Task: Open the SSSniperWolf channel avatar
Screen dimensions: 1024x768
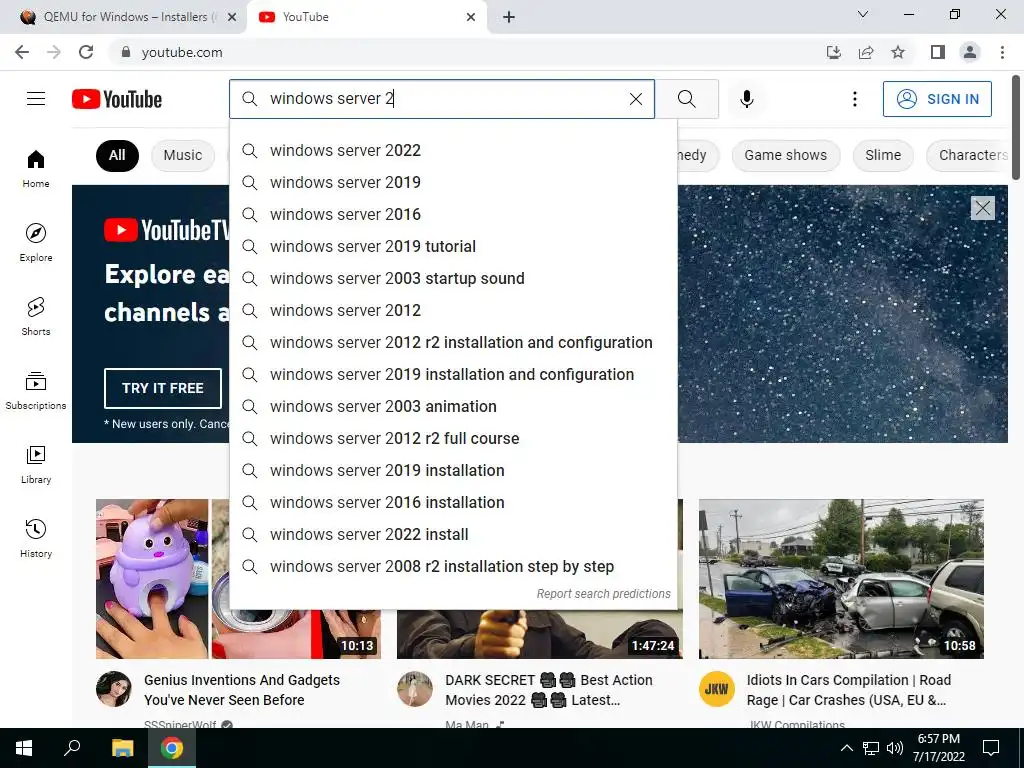Action: (114, 689)
